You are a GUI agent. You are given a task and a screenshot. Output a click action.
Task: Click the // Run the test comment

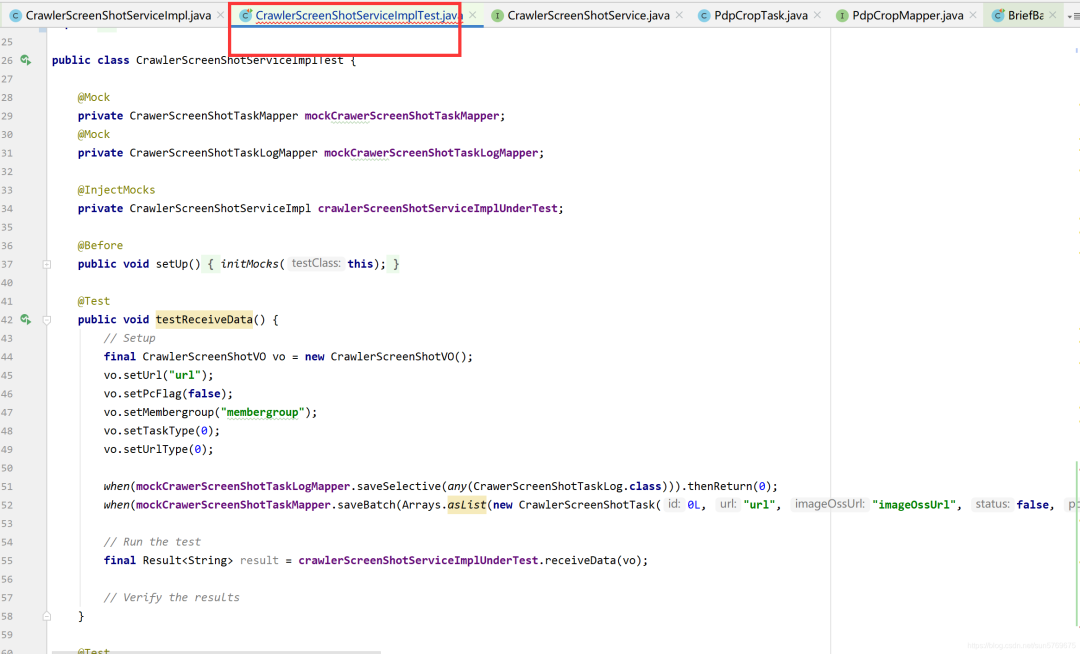click(152, 542)
